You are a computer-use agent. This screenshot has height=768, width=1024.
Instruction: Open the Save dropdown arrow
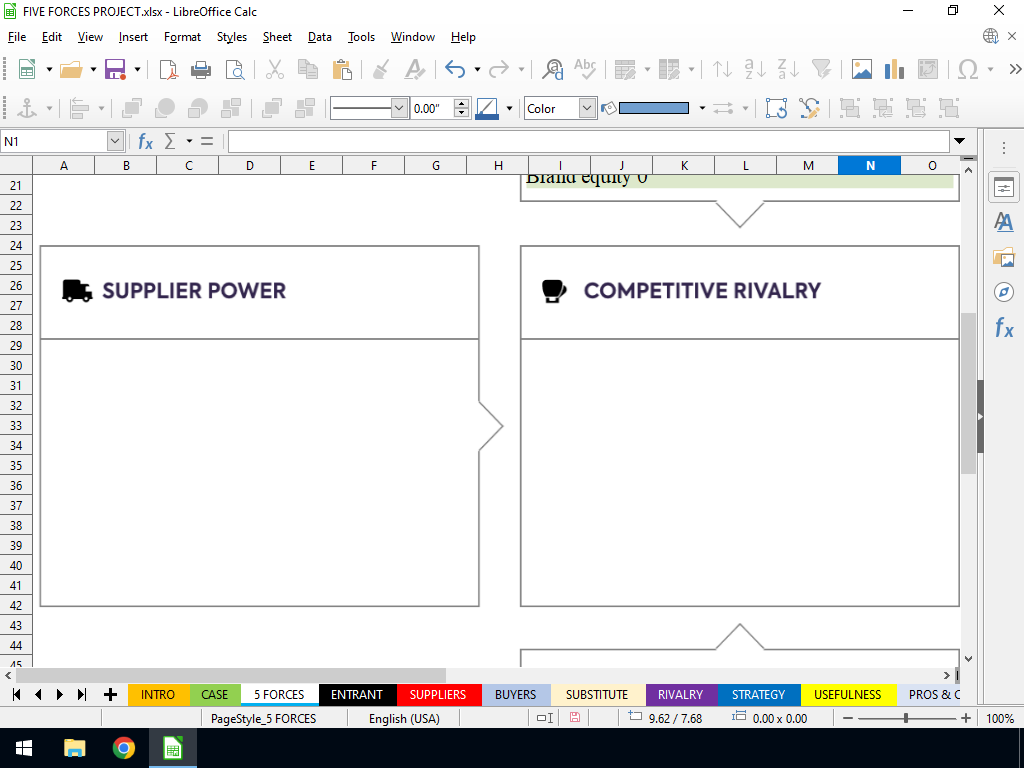pyautogui.click(x=137, y=69)
